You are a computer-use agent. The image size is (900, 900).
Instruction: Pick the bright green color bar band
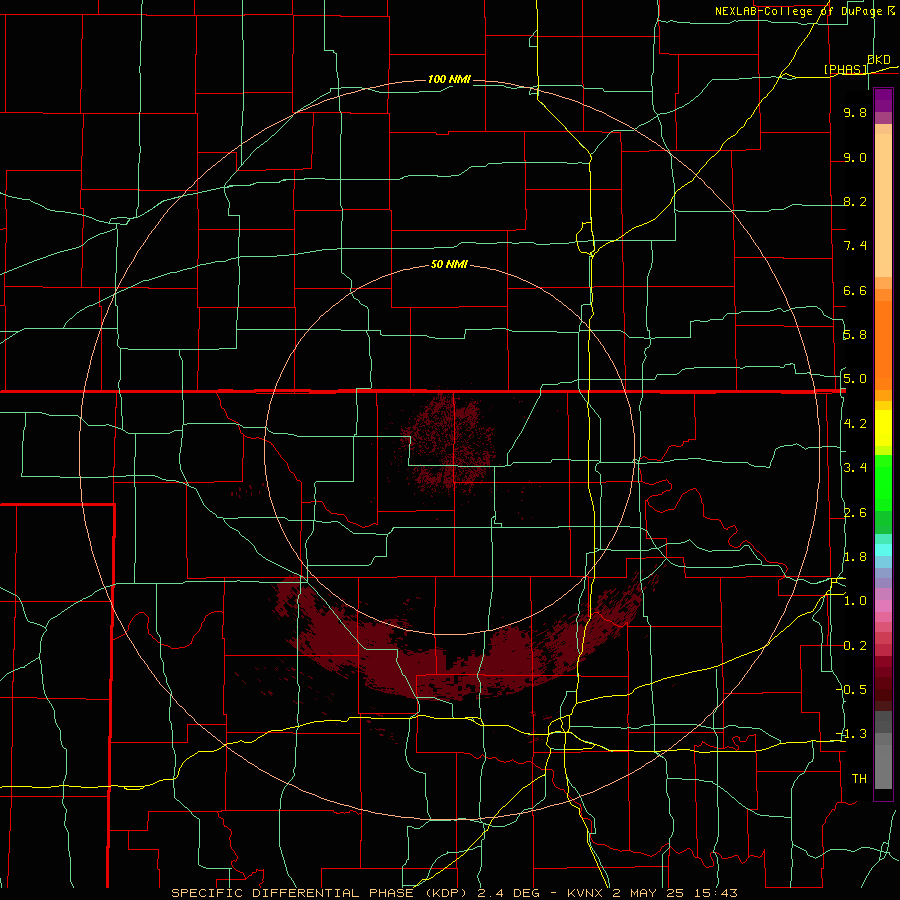[x=883, y=485]
